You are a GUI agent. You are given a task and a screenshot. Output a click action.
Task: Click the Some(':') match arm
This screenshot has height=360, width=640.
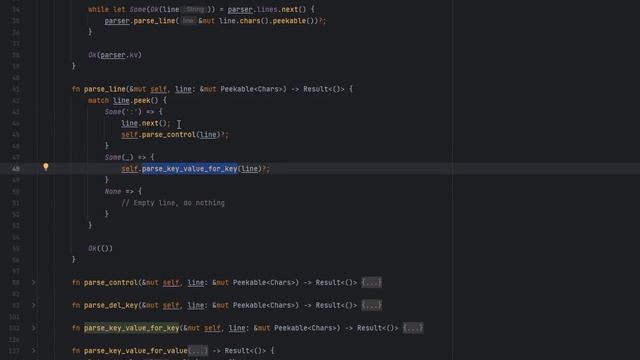pos(133,112)
